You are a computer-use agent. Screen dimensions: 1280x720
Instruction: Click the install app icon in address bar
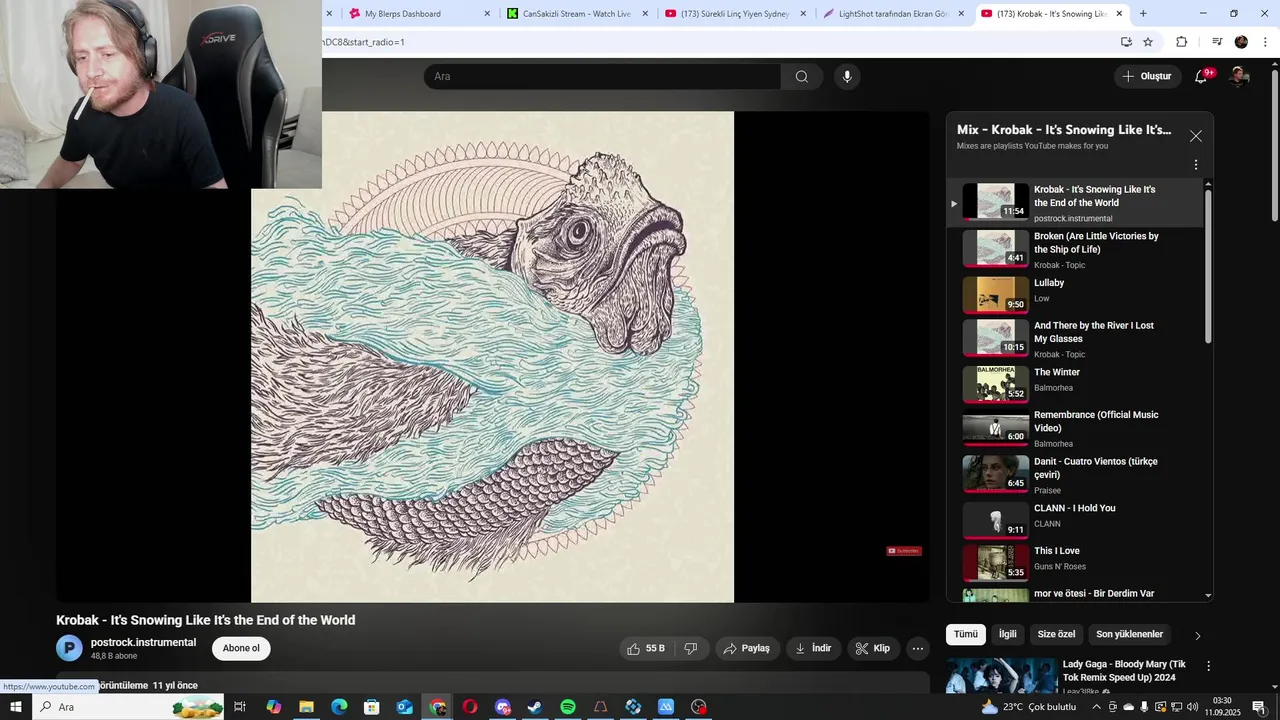1126,42
